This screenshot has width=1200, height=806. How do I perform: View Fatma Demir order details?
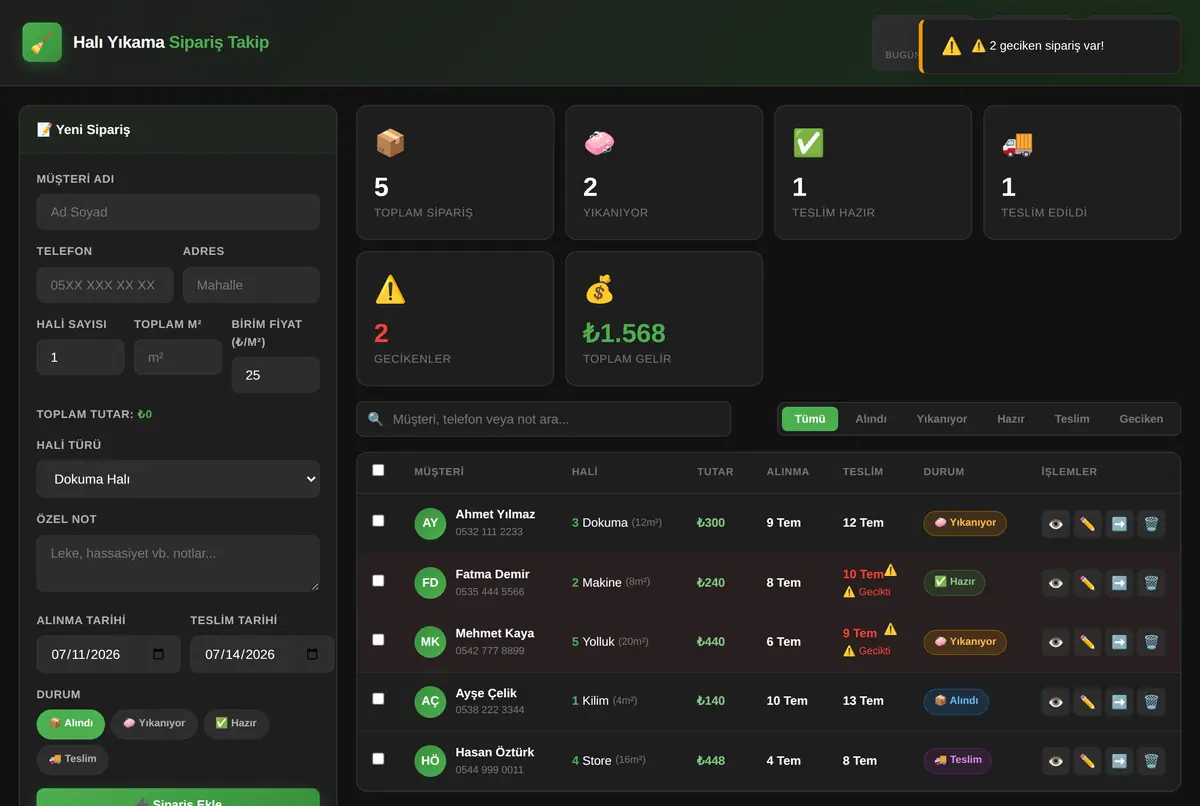pyautogui.click(x=1055, y=582)
